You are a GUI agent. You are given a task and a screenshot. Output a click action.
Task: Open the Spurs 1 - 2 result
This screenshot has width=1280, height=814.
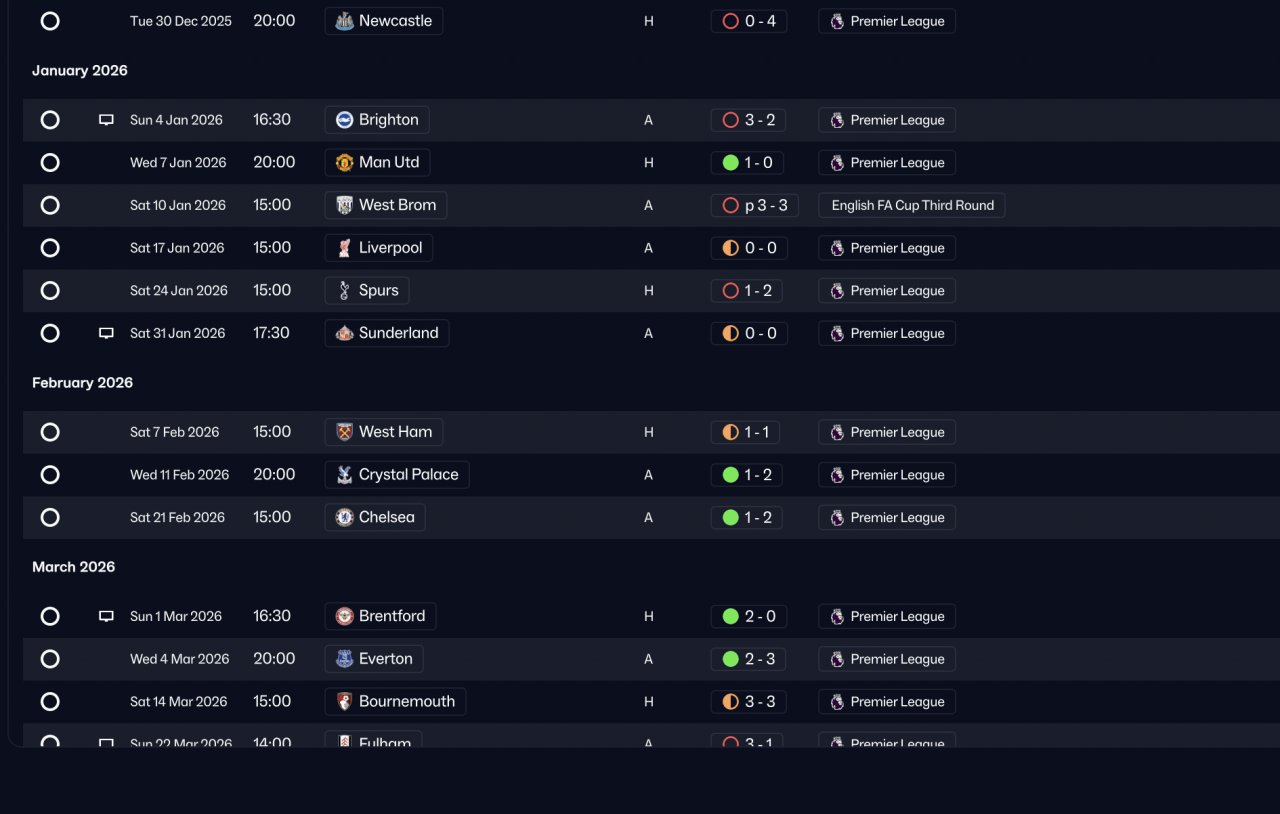tap(747, 291)
